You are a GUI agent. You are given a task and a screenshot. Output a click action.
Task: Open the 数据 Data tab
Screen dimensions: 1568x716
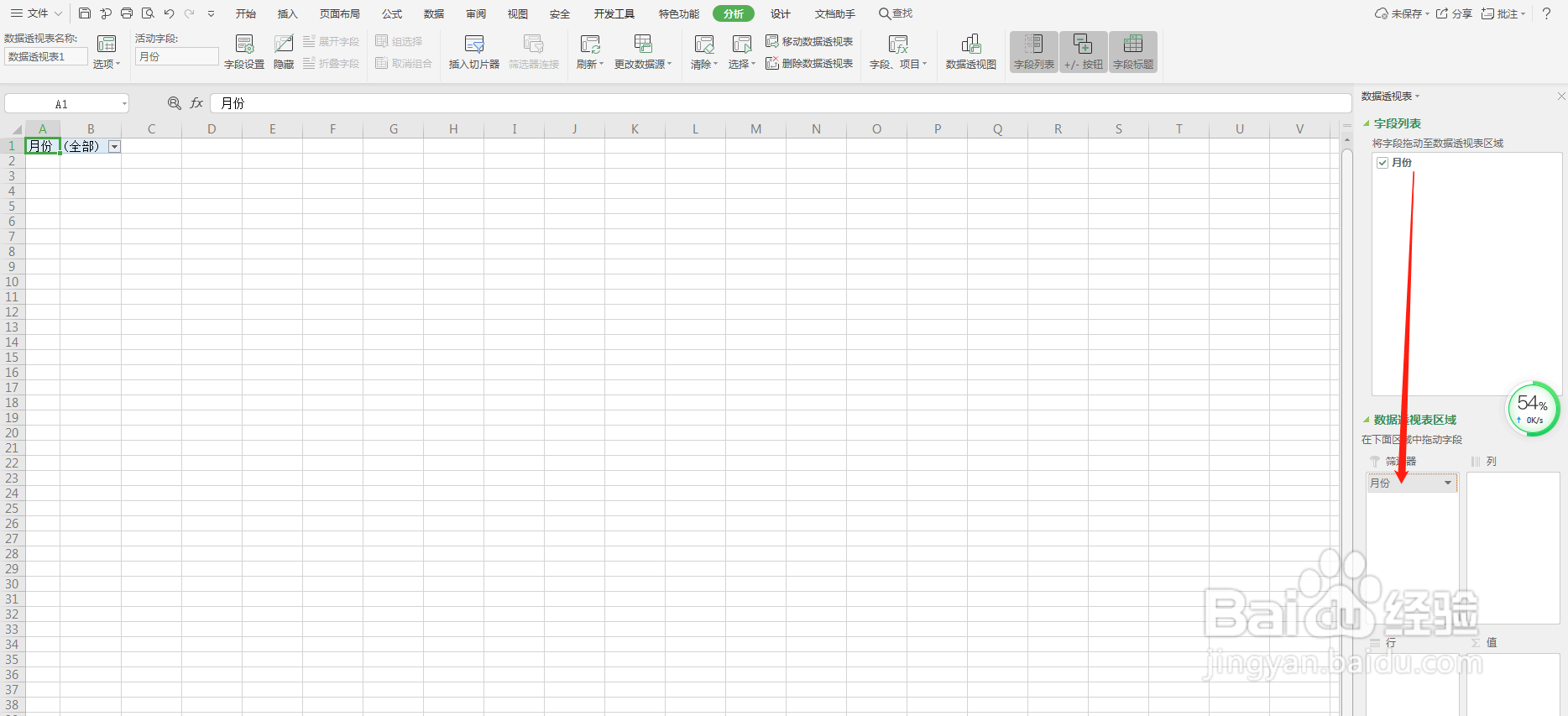(x=434, y=13)
